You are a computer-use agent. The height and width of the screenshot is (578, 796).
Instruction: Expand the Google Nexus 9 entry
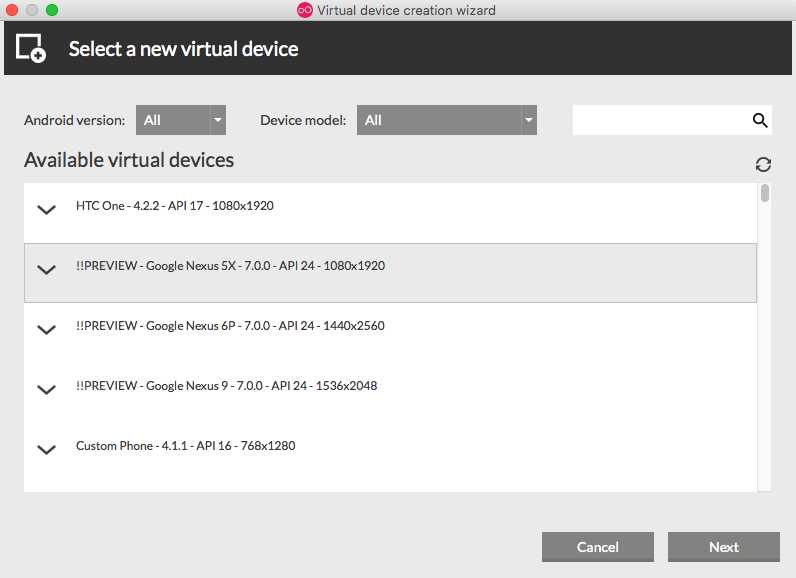[x=47, y=389]
